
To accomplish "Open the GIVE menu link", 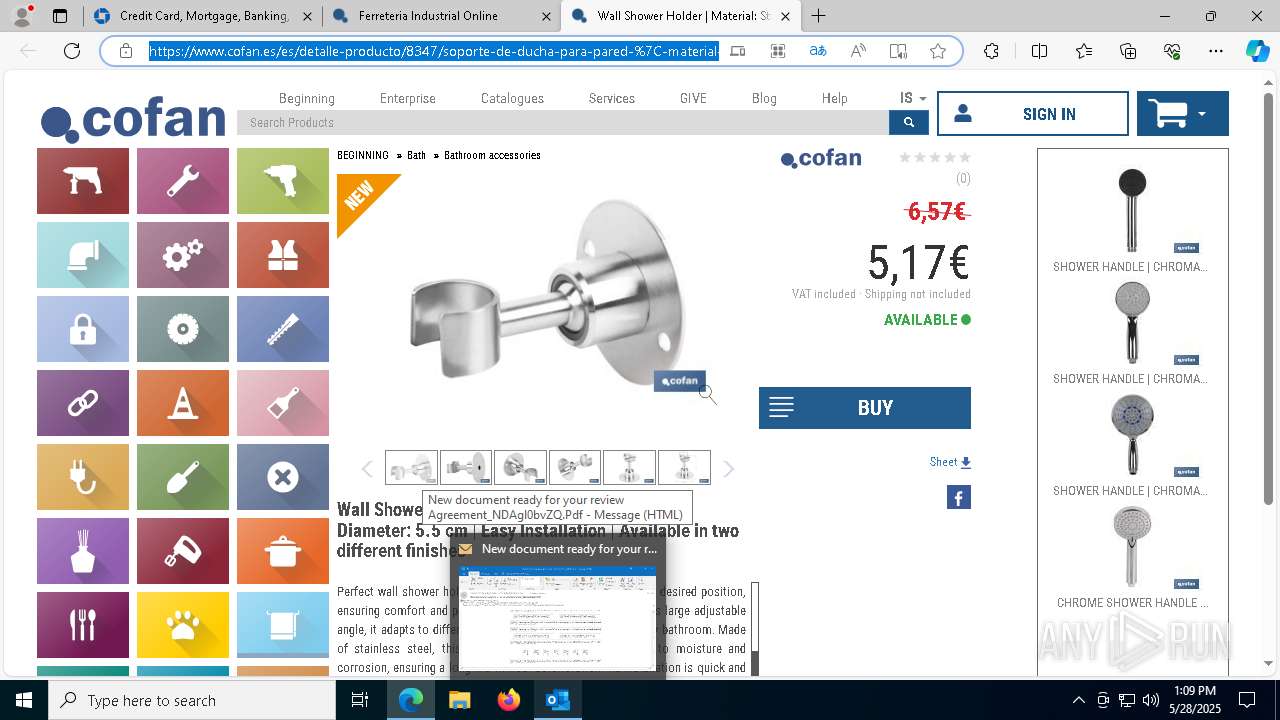I will 693,98.
